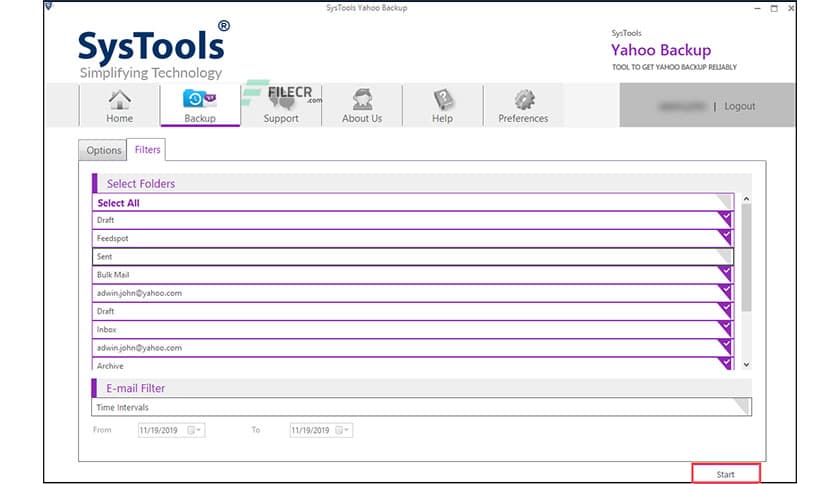The width and height of the screenshot is (836, 484).
Task: Minimize the SysTools Yahoo Backup window
Action: [757, 8]
